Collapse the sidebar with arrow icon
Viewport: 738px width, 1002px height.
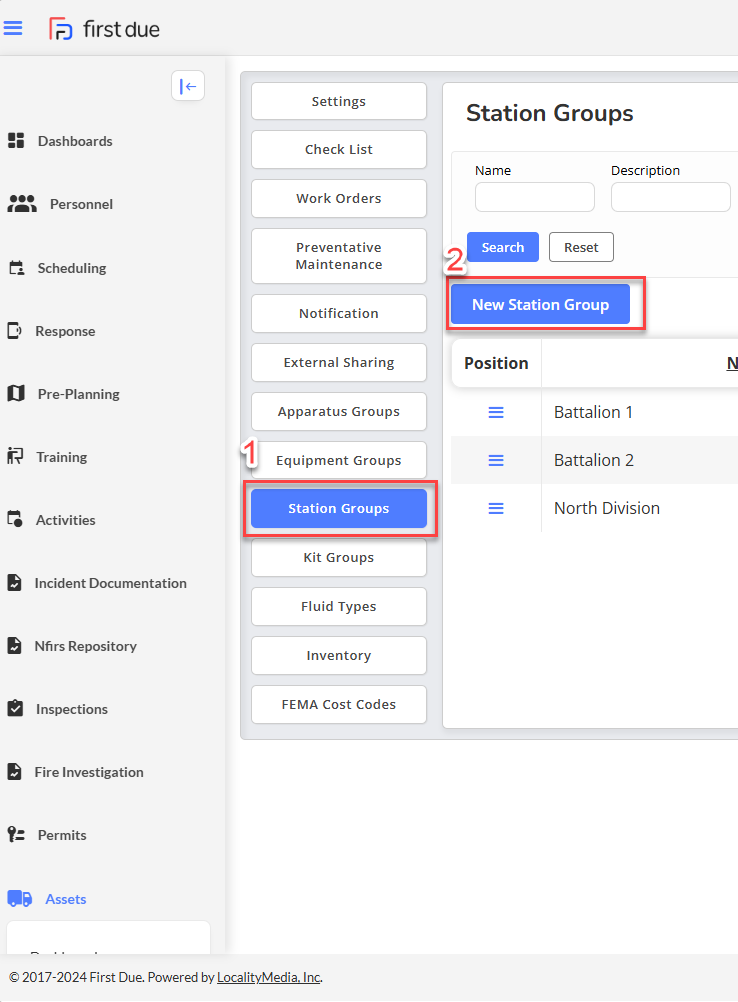point(187,86)
